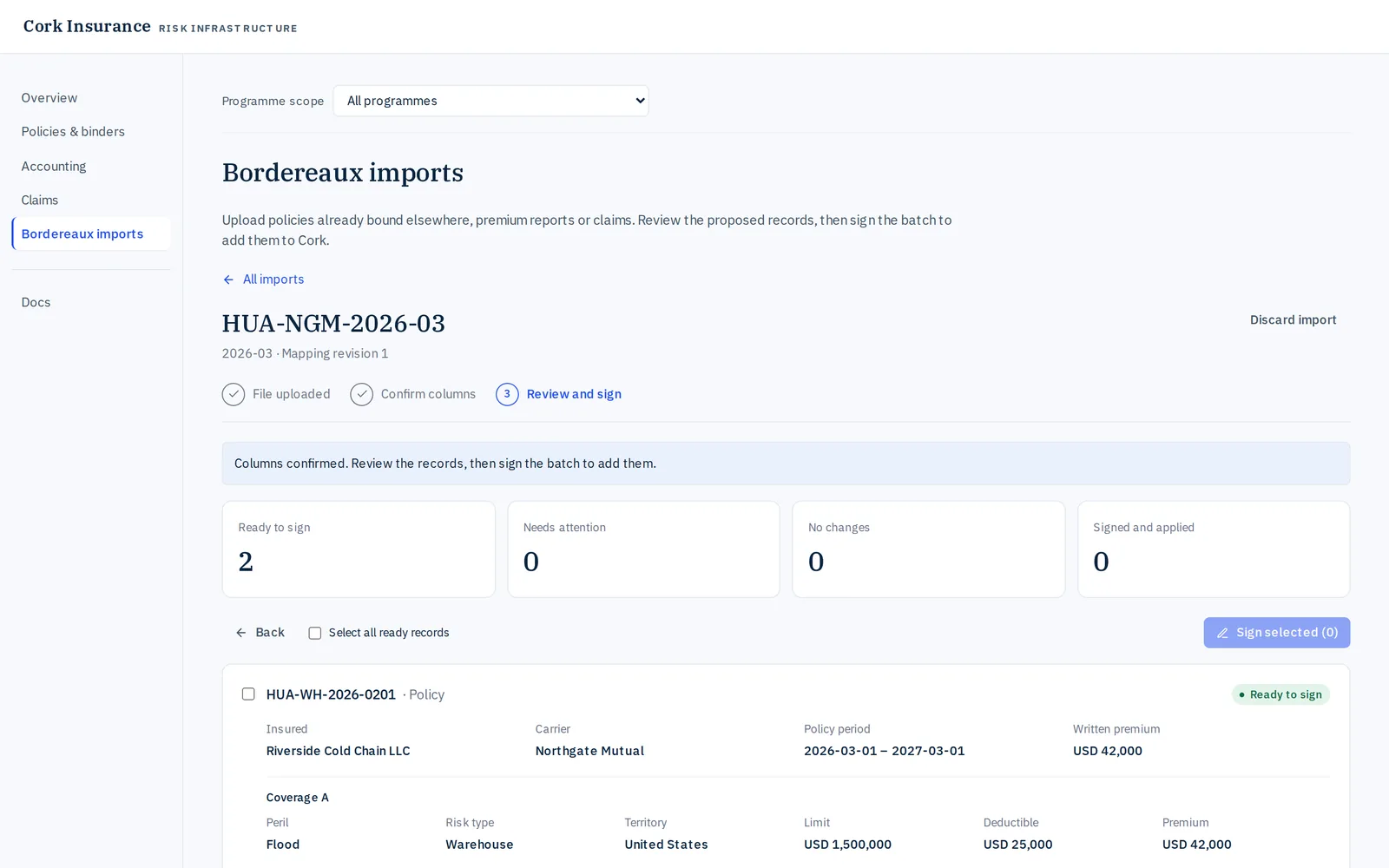Select Bordereaux imports in the sidebar
Screen dimensions: 1389x868
click(91, 234)
